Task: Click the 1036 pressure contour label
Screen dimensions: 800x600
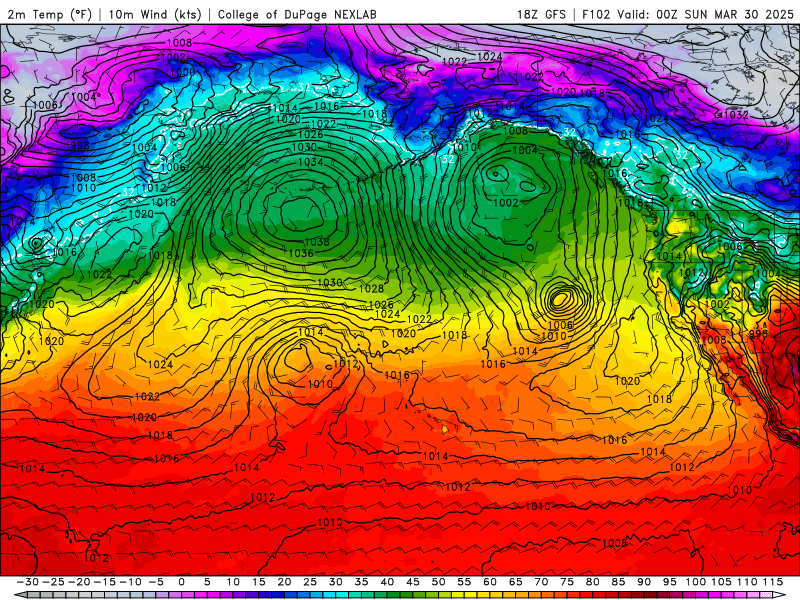Action: pyautogui.click(x=301, y=253)
